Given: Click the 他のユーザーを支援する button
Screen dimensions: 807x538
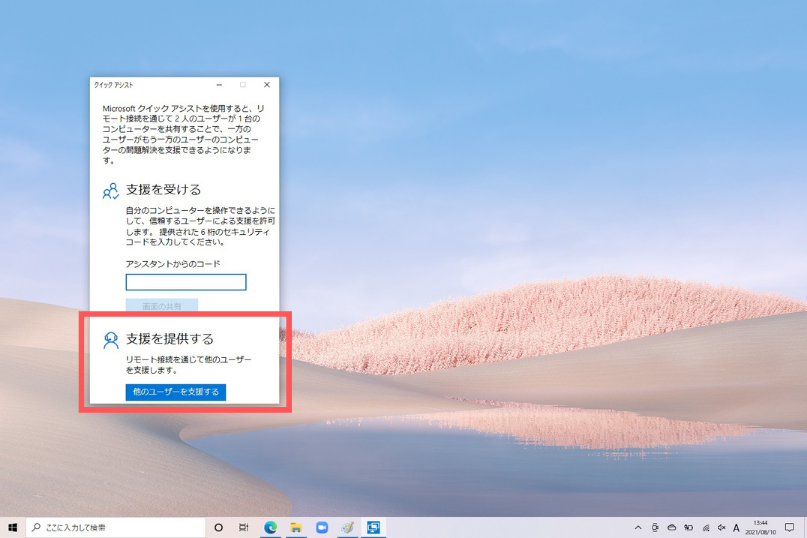Looking at the screenshot, I should tap(176, 392).
